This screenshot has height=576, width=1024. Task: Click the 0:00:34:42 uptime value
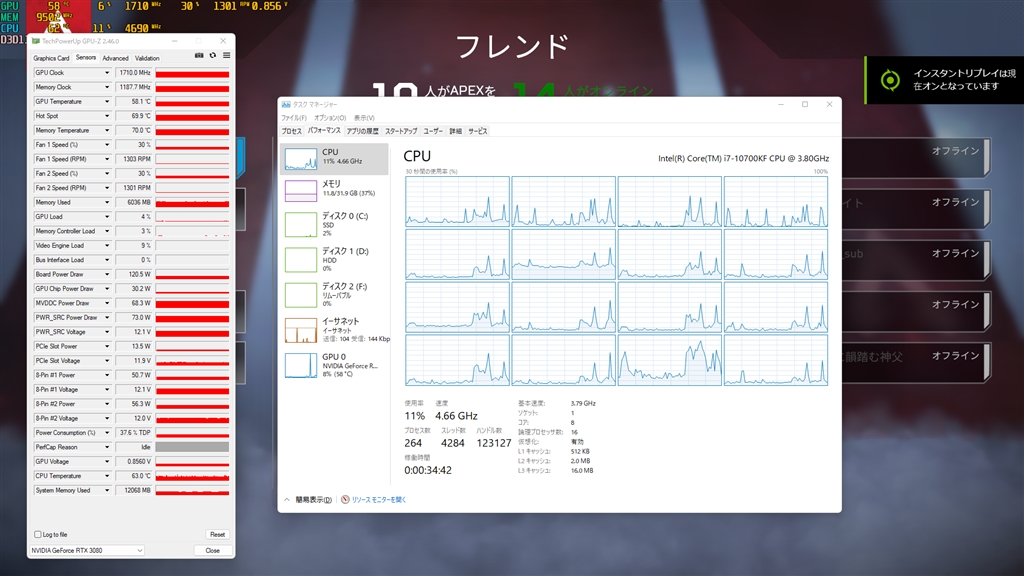pos(428,470)
